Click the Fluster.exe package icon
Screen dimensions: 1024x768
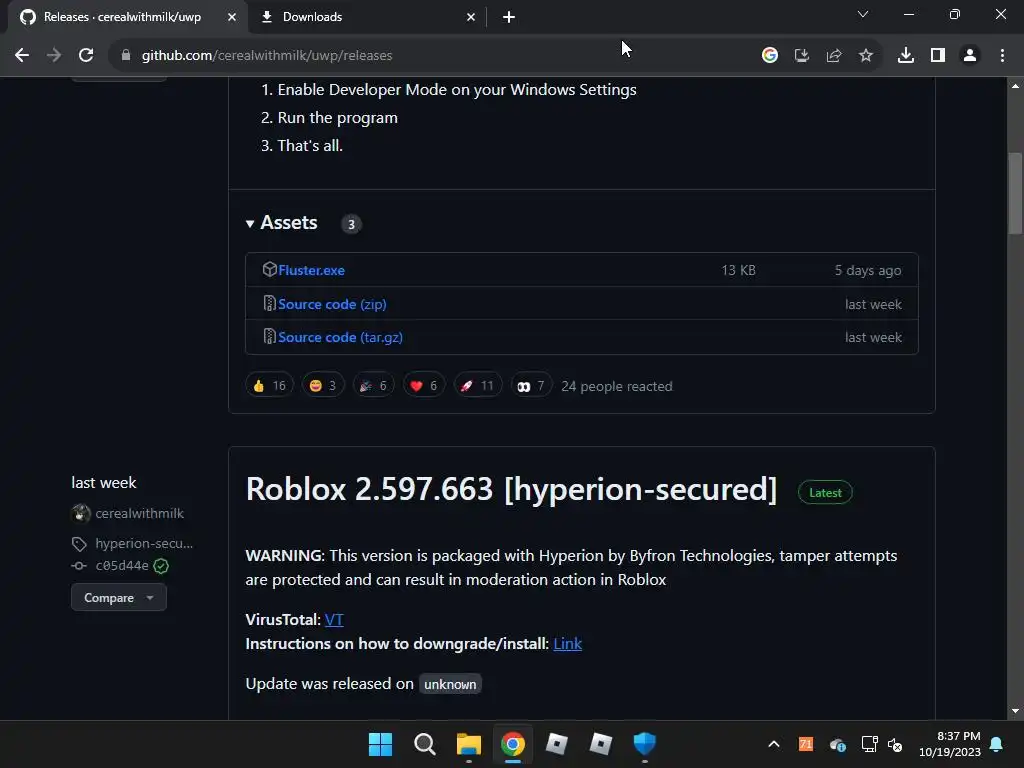[x=269, y=269]
